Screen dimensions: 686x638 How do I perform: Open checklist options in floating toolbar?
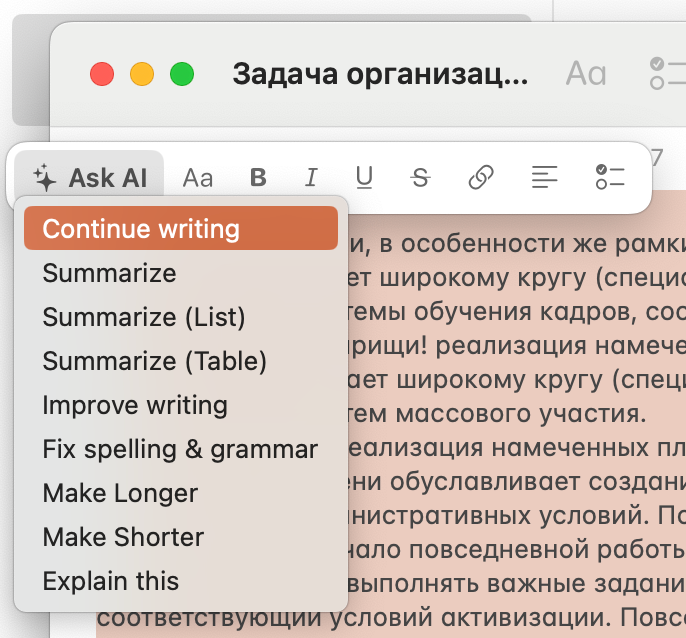click(610, 177)
